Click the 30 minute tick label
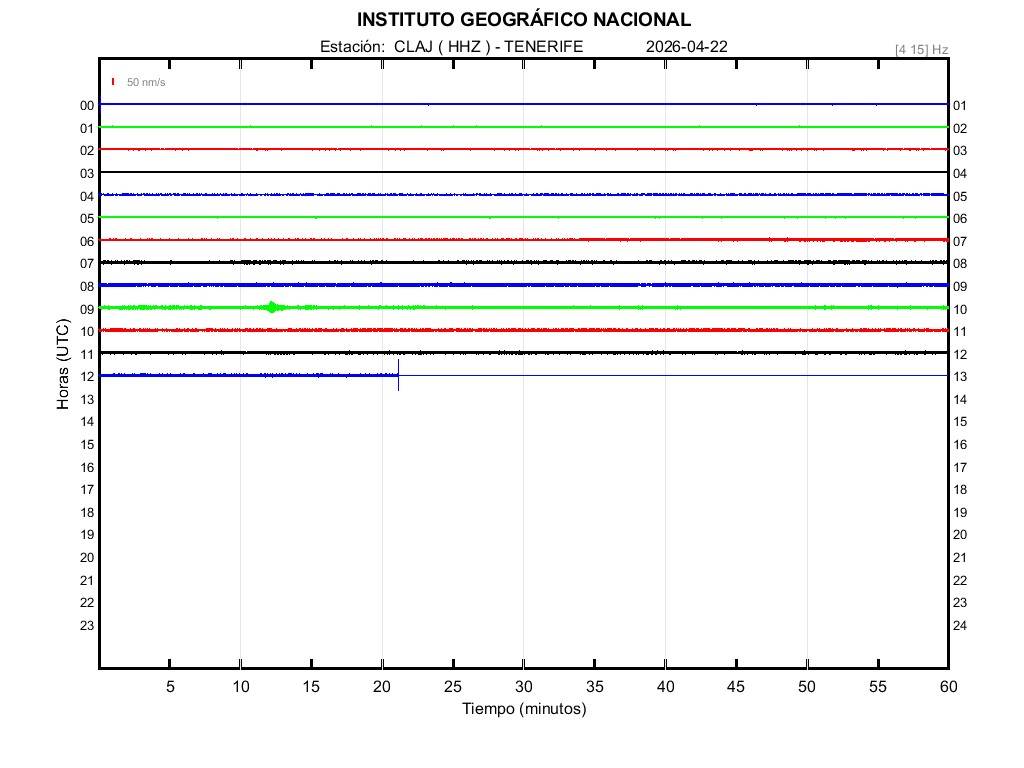 click(x=523, y=687)
